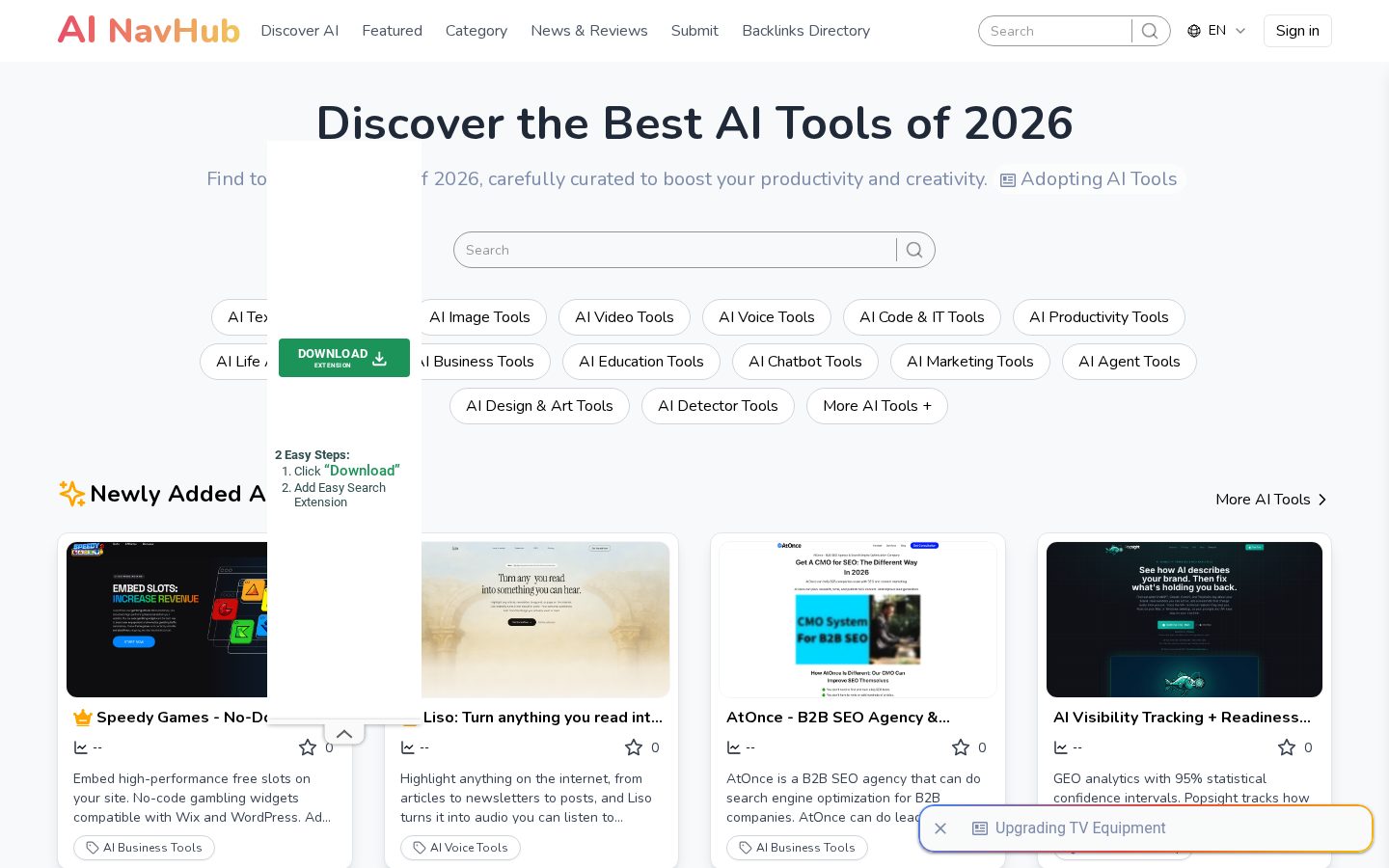Click the Download Extension ad button

tap(344, 358)
